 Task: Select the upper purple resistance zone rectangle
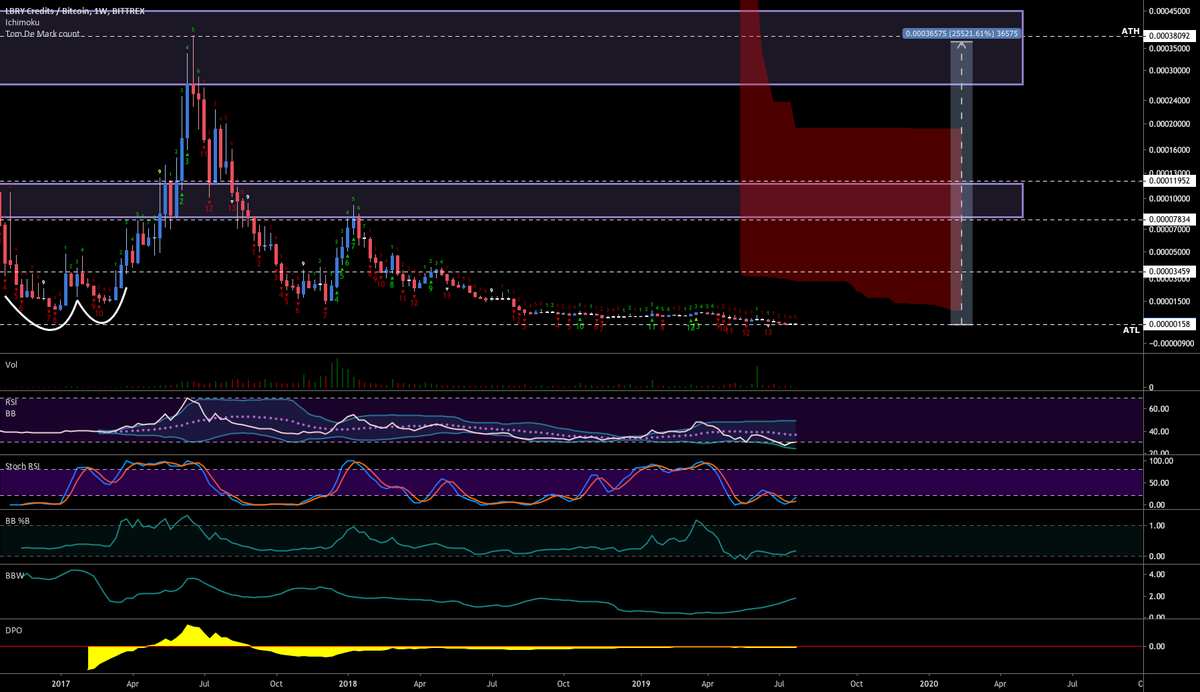[511, 47]
